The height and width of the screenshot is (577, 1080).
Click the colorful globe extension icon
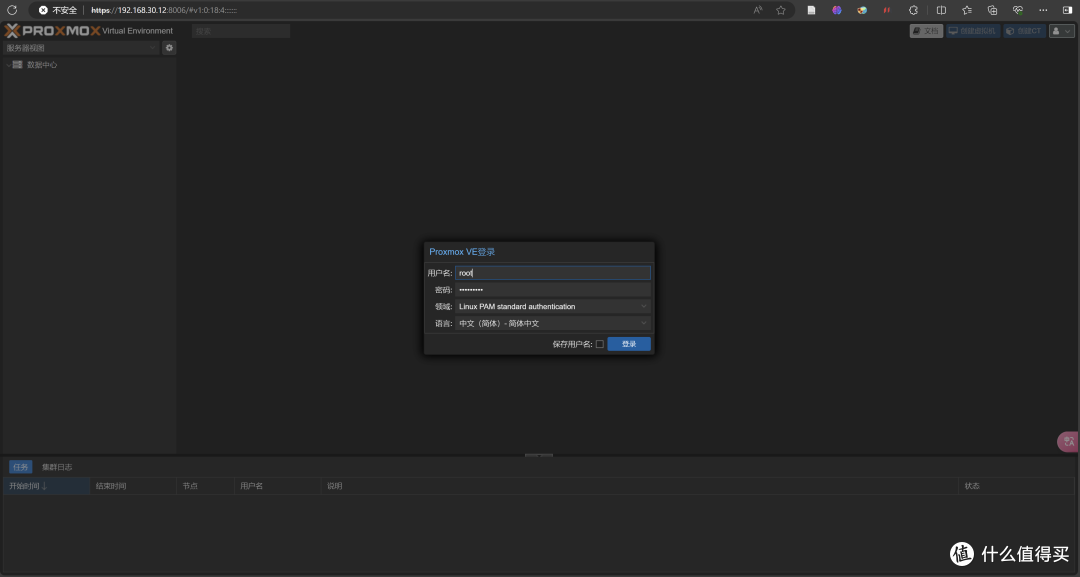862,10
